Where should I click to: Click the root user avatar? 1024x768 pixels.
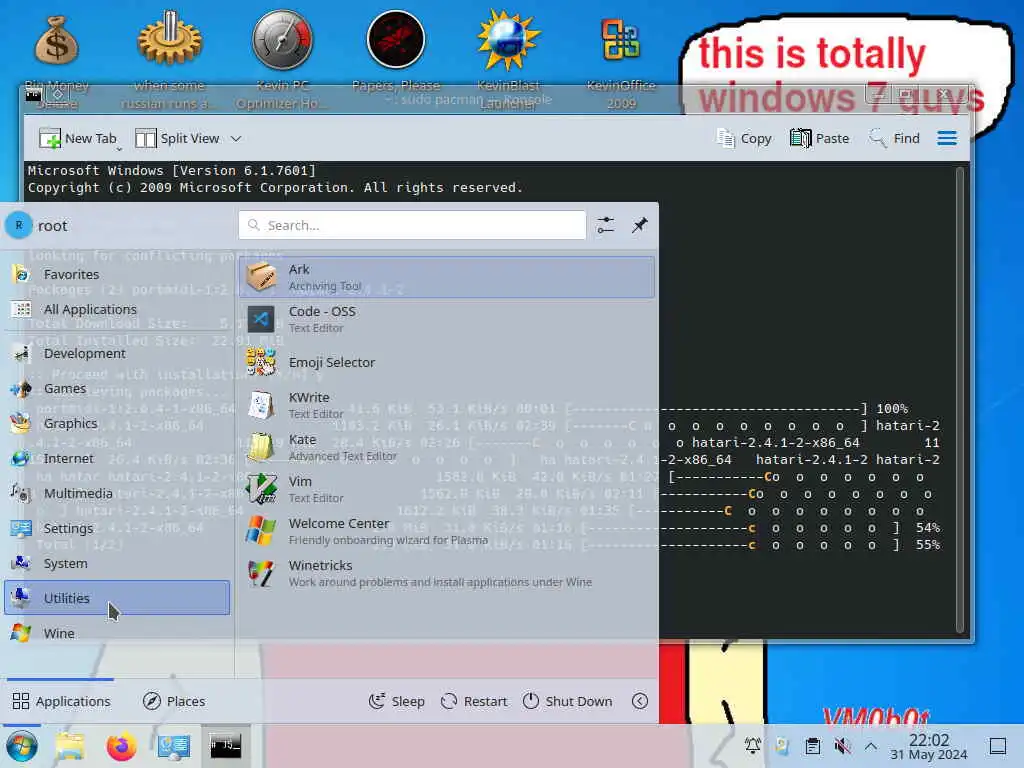pyautogui.click(x=18, y=225)
